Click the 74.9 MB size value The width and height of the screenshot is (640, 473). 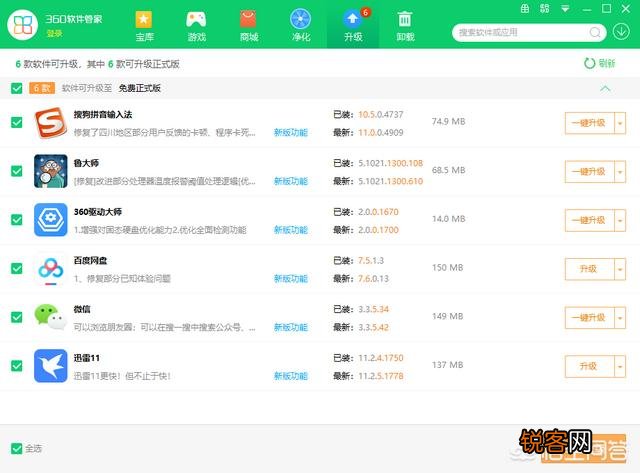[449, 121]
